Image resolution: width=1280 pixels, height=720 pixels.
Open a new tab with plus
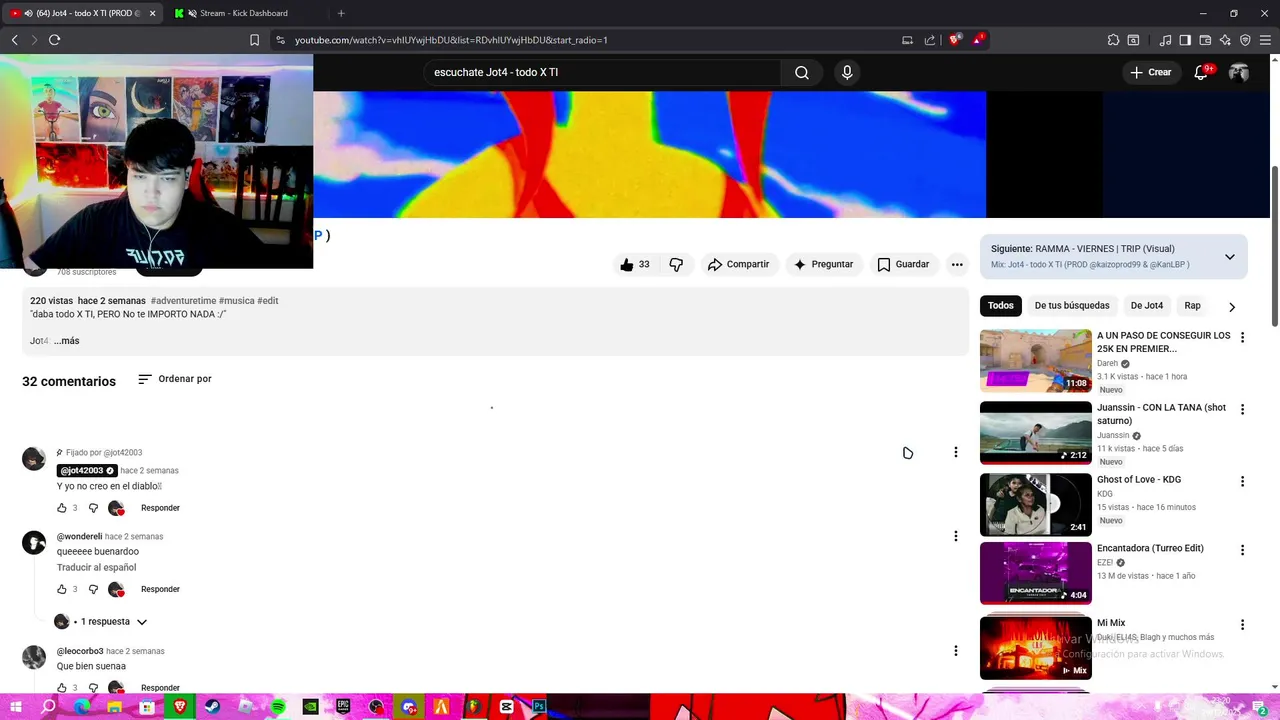pyautogui.click(x=341, y=13)
